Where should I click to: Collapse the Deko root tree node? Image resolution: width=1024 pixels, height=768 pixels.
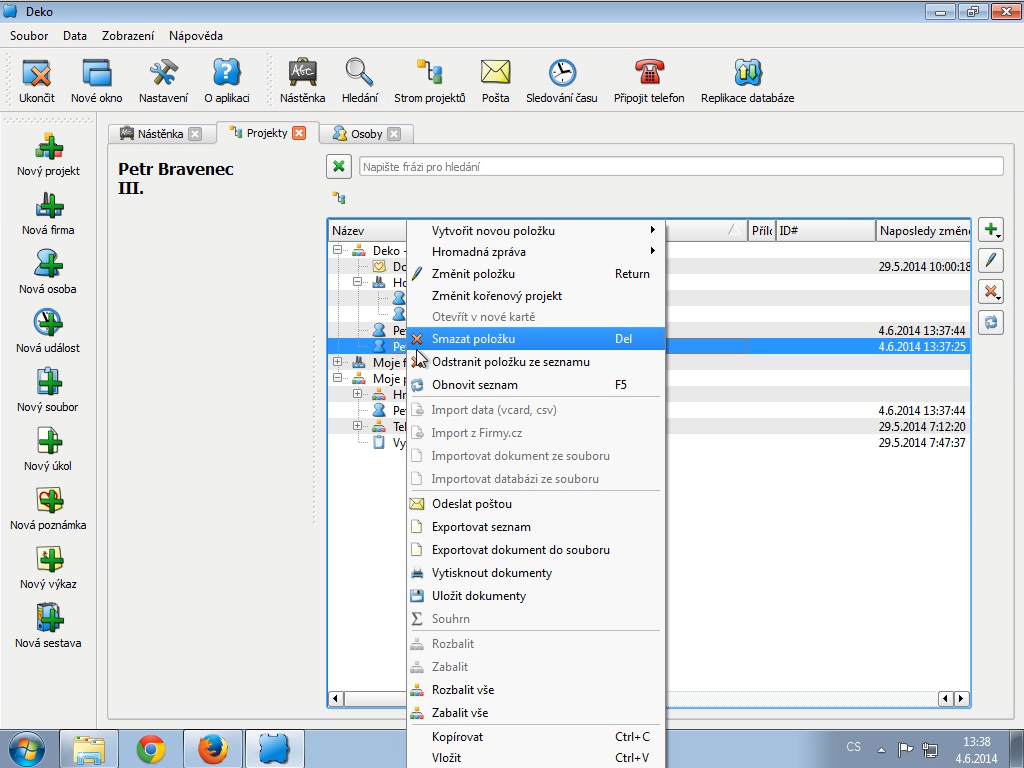tap(338, 251)
